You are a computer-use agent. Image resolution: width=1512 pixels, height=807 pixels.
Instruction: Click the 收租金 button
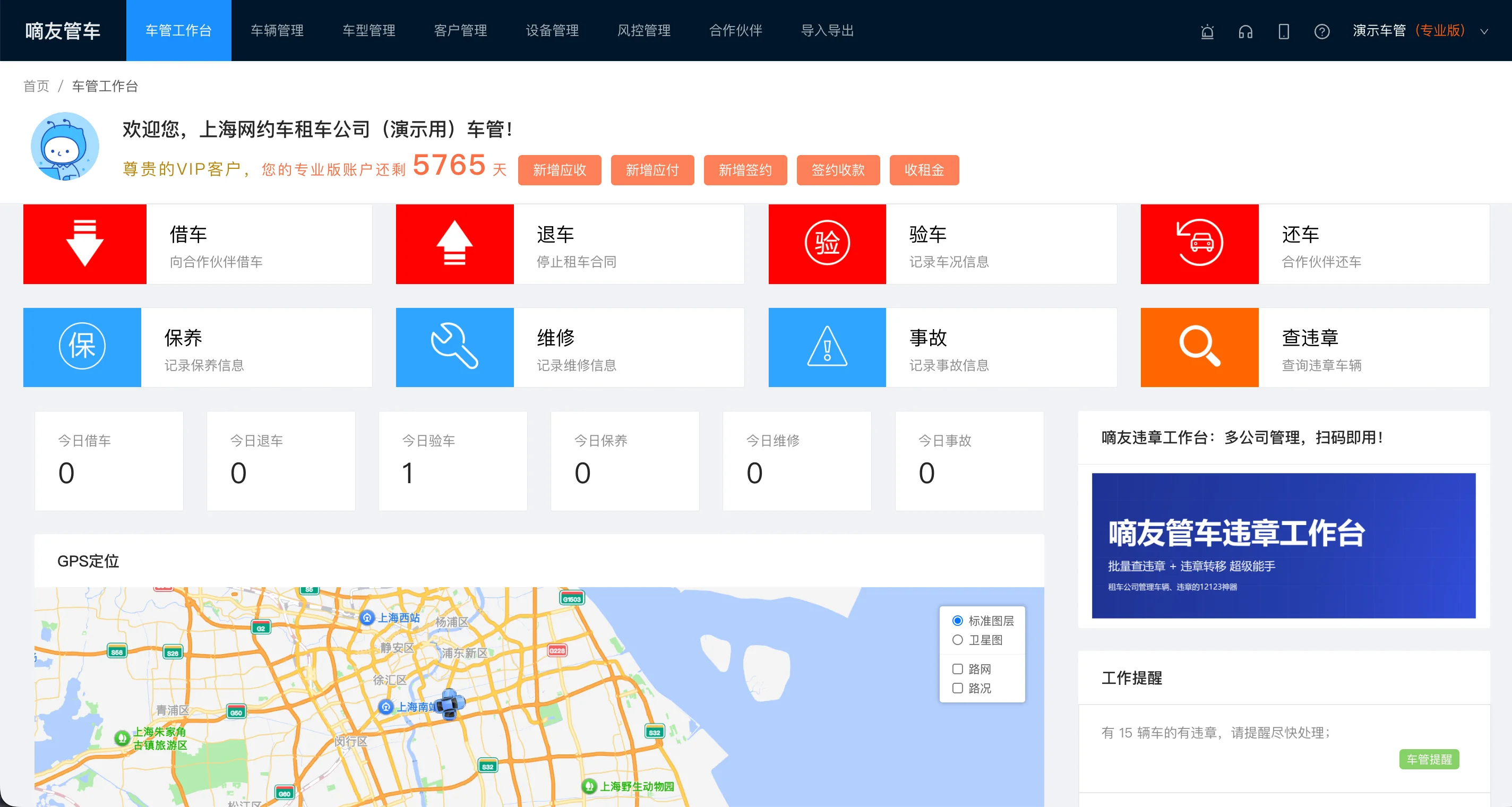[924, 170]
